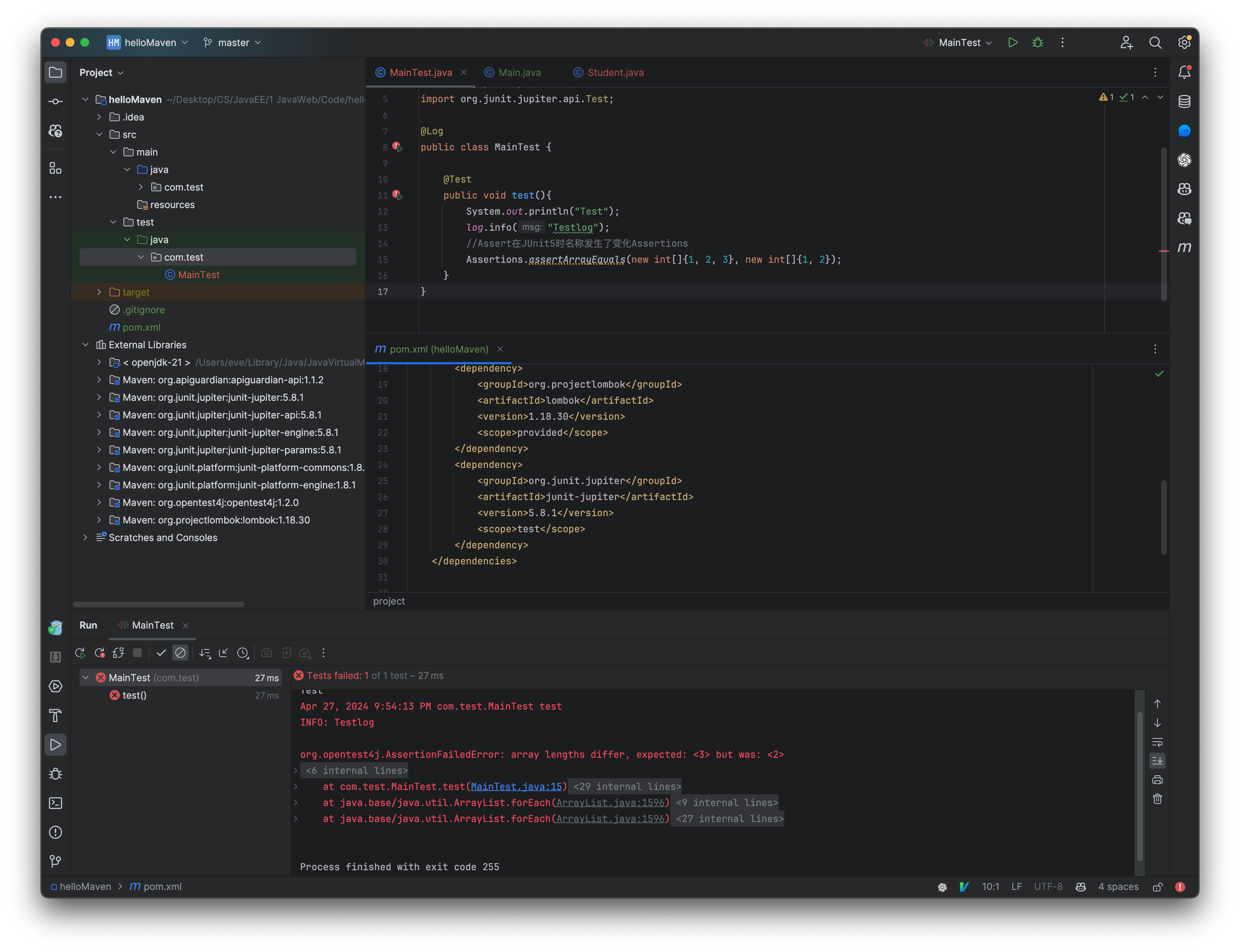
Task: Toggle the Show Passed tests filter
Action: (161, 653)
